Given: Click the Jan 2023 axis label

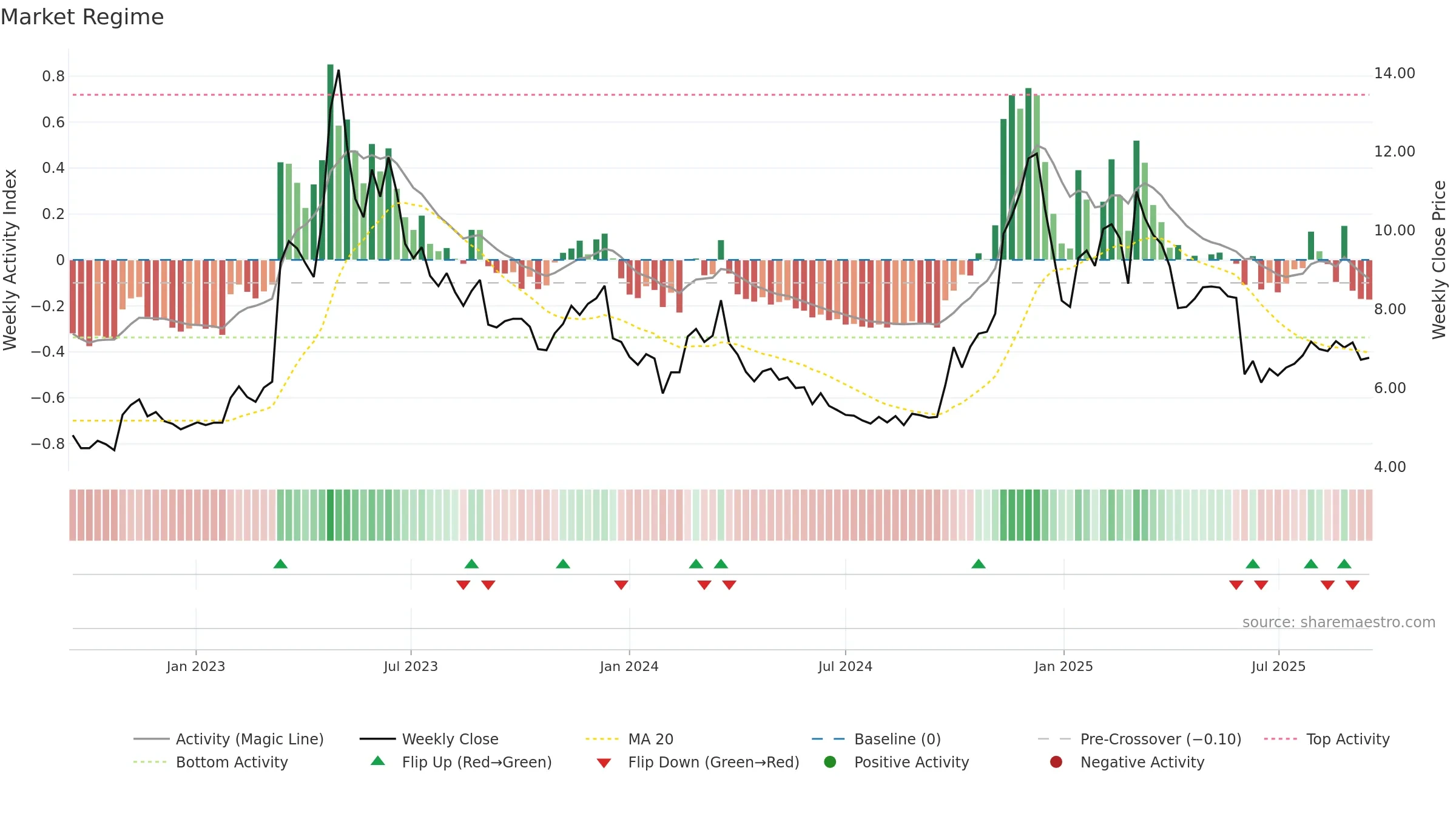Looking at the screenshot, I should [x=195, y=666].
